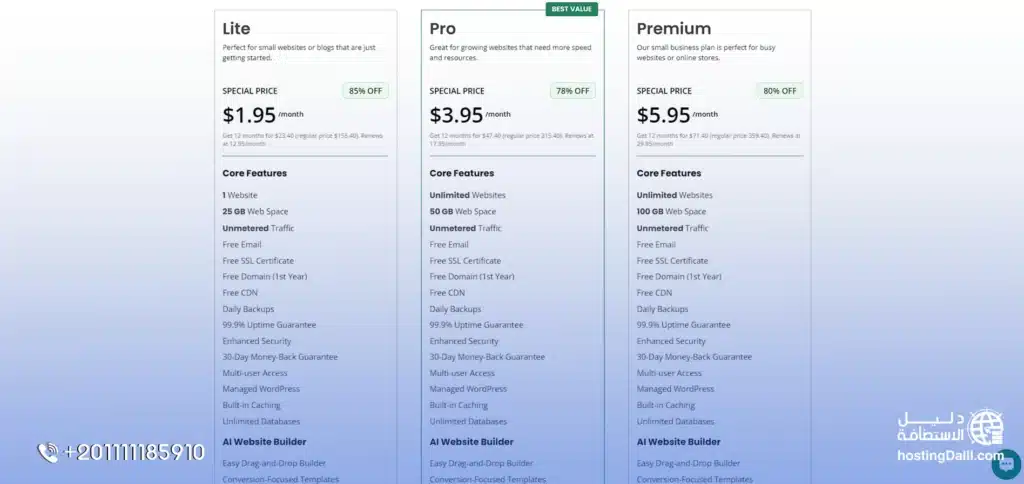The image size is (1024, 484).
Task: Click the $1.95 per month price
Action: coord(249,115)
